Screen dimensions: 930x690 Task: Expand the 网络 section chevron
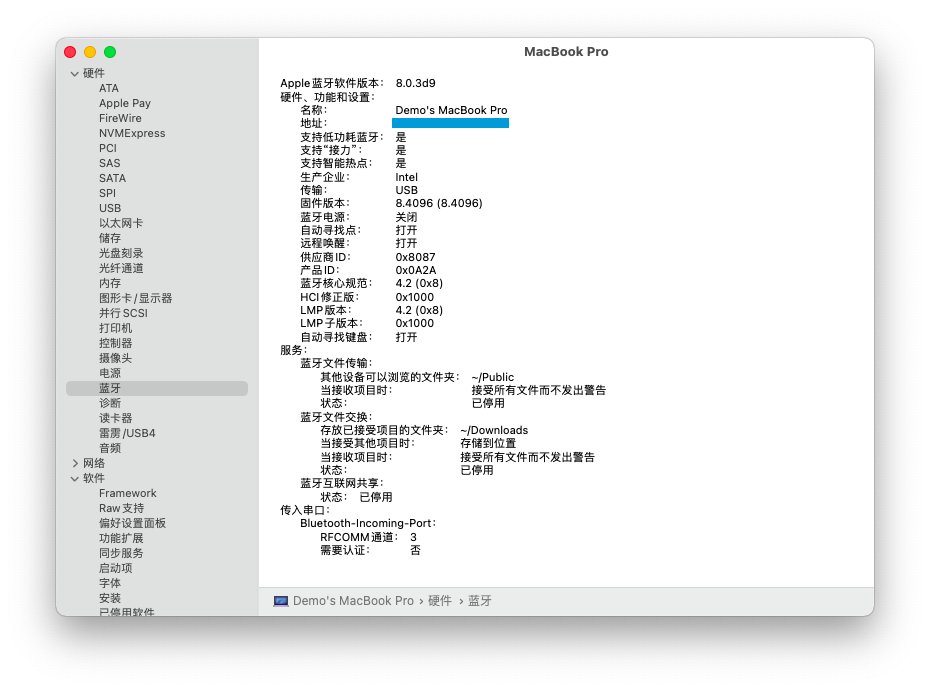(x=75, y=463)
